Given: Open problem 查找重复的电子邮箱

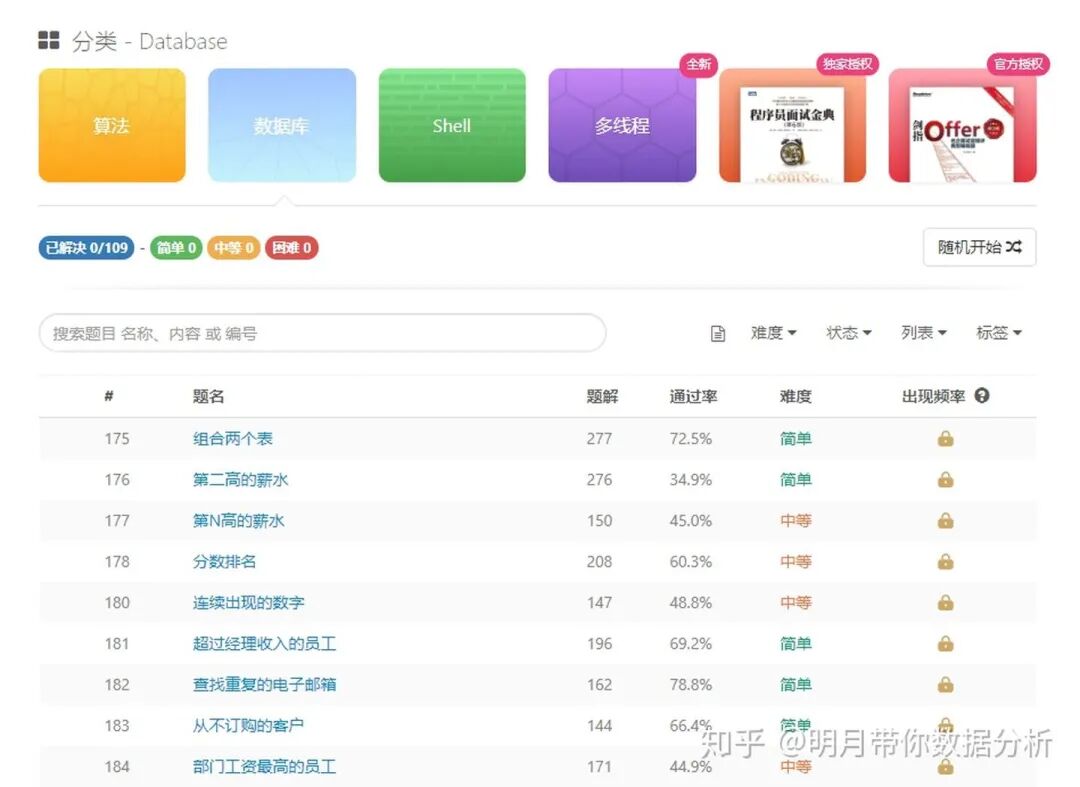Looking at the screenshot, I should point(264,684).
